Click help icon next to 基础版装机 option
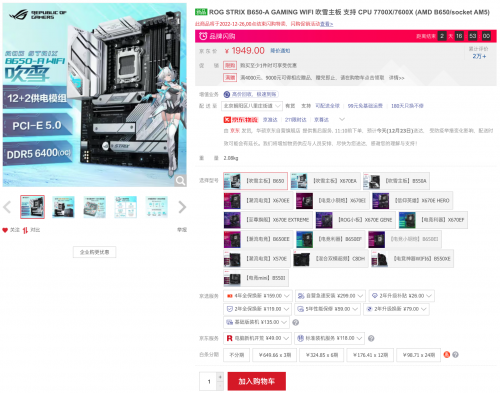 pyautogui.click(x=295, y=322)
